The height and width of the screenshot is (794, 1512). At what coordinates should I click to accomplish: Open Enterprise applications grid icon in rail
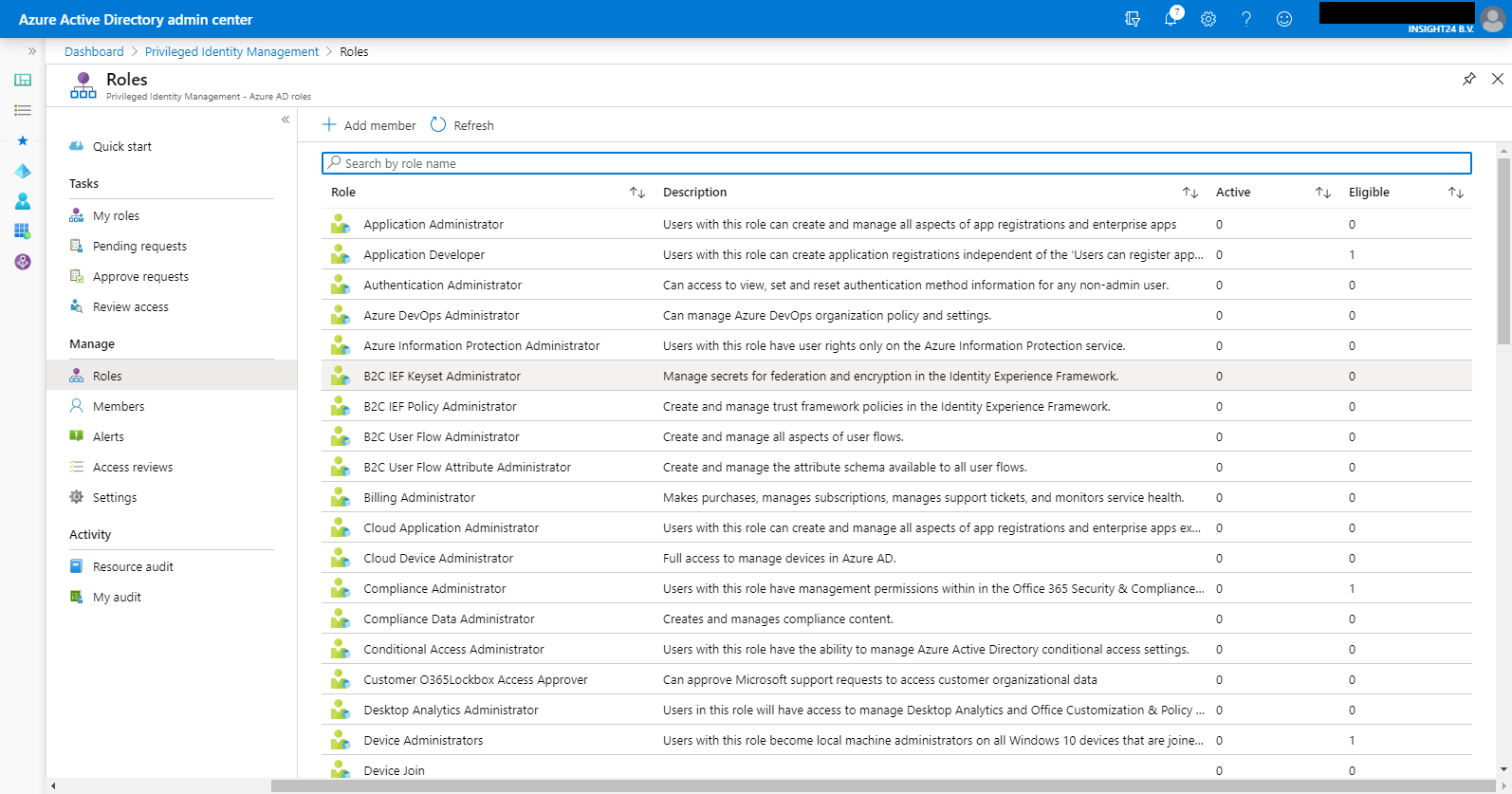(x=23, y=231)
